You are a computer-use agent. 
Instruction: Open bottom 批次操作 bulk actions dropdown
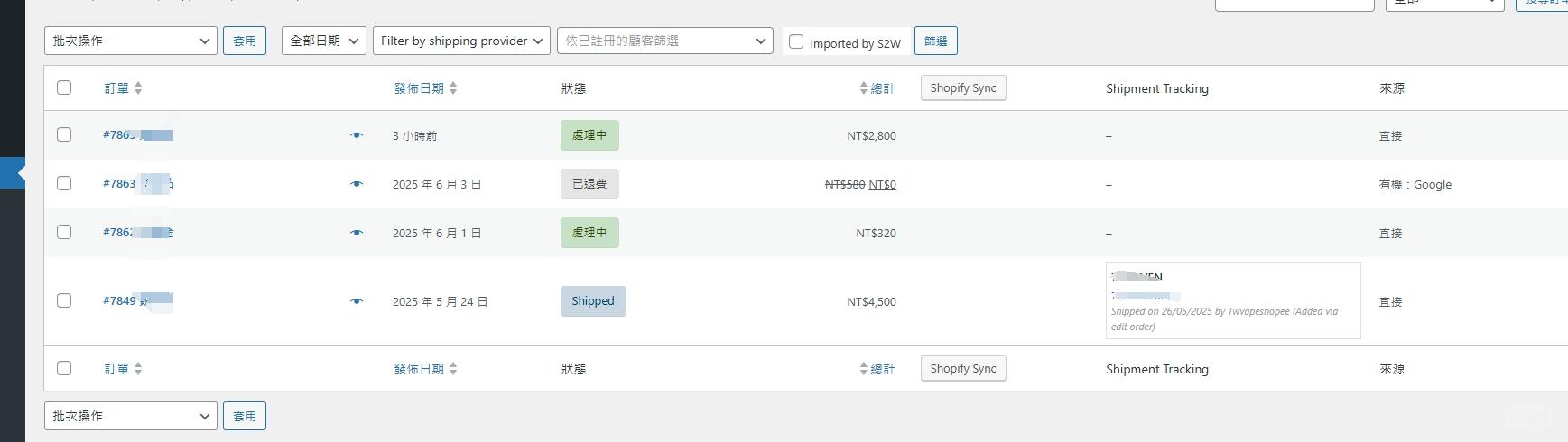(131, 416)
